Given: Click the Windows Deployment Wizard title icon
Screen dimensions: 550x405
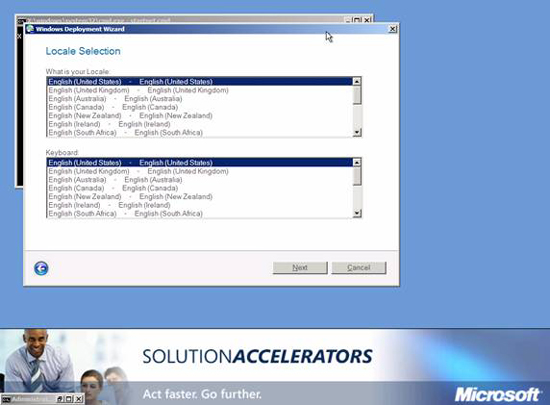Looking at the screenshot, I should point(30,29).
